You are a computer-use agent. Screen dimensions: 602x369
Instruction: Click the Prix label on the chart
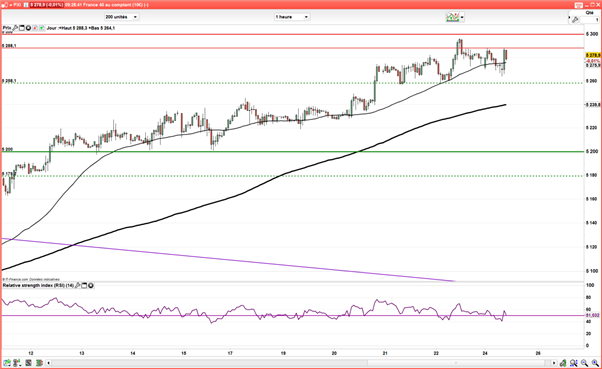coord(7,28)
